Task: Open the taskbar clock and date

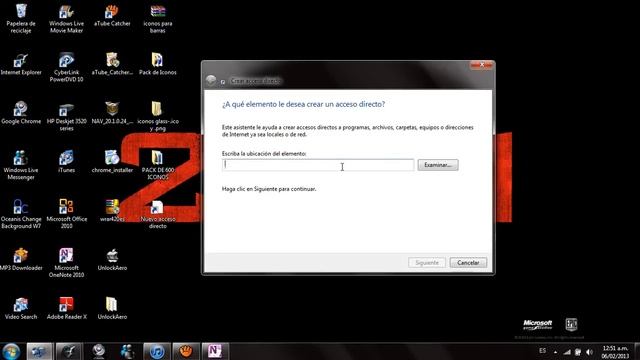Action: coord(615,352)
